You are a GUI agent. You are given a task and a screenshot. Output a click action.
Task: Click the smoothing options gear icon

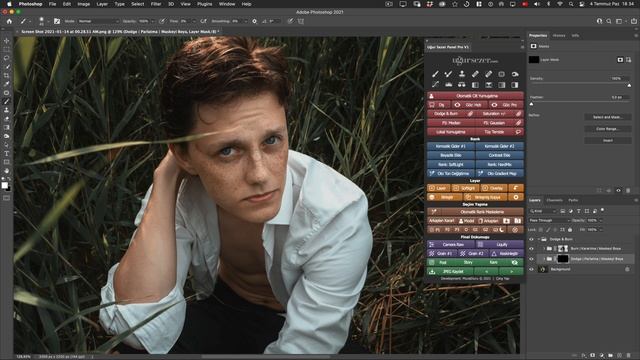click(x=254, y=21)
